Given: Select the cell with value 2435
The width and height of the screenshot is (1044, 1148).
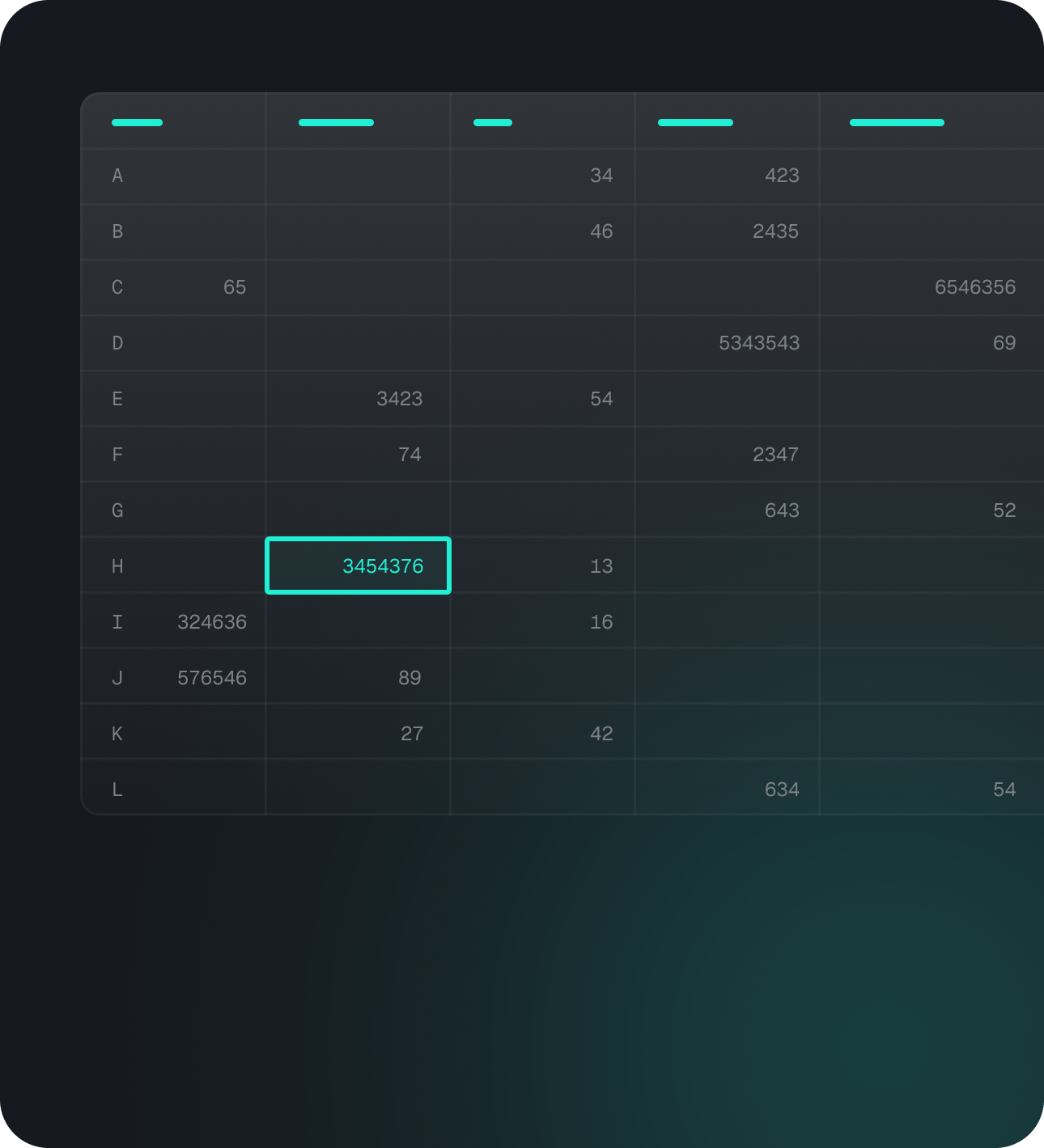Looking at the screenshot, I should click(x=776, y=231).
